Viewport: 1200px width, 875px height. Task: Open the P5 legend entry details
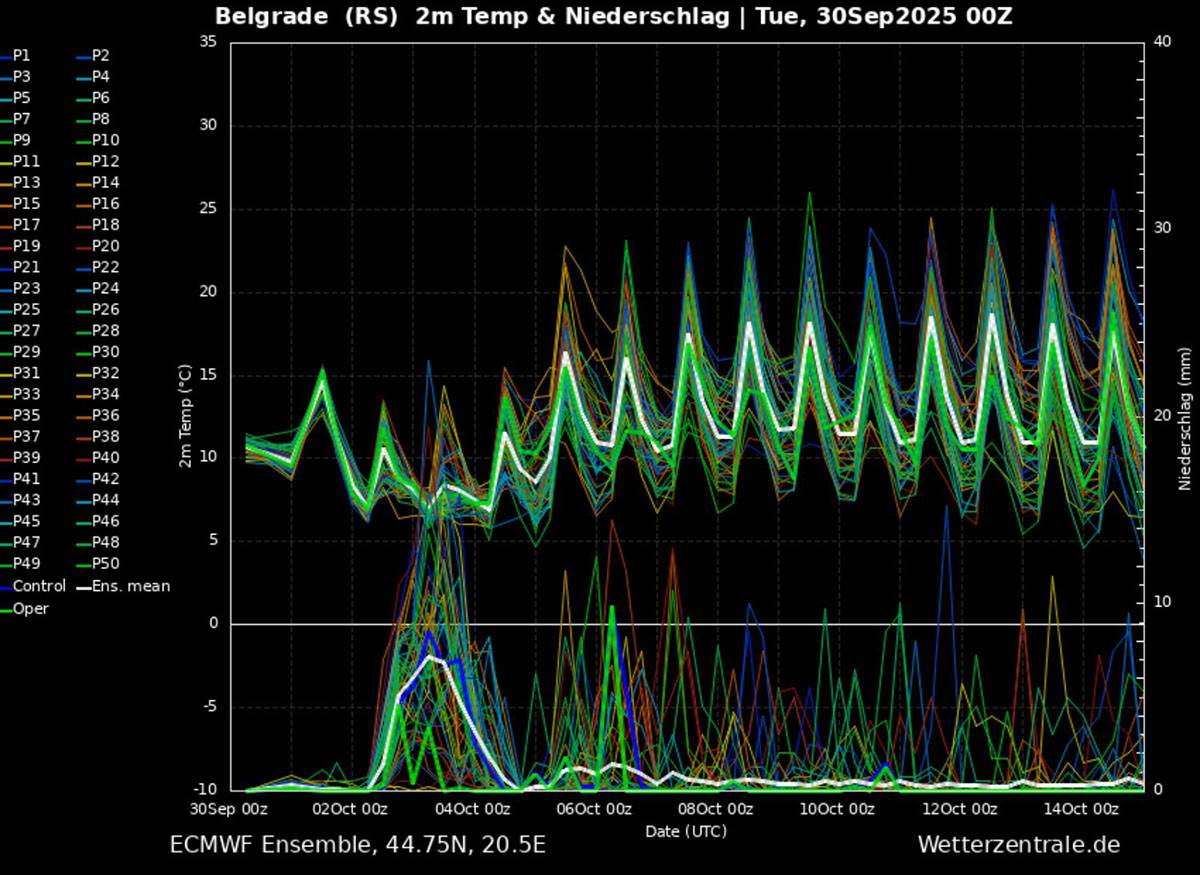23,97
